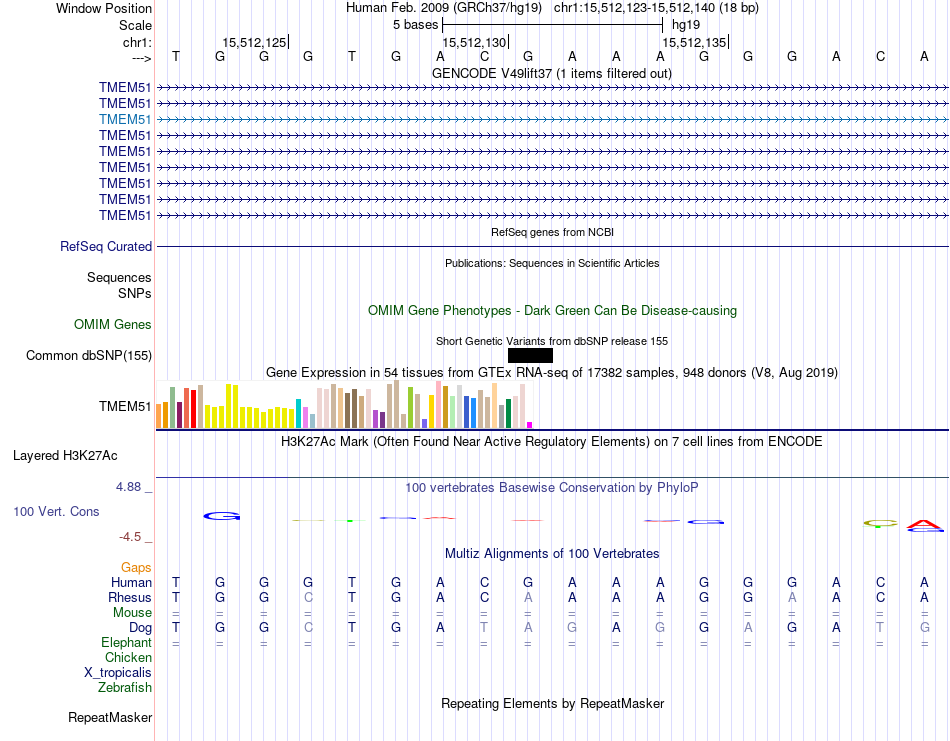
Task: Open OMIM Gene Phenotypes track title
Action: pyautogui.click(x=553, y=310)
